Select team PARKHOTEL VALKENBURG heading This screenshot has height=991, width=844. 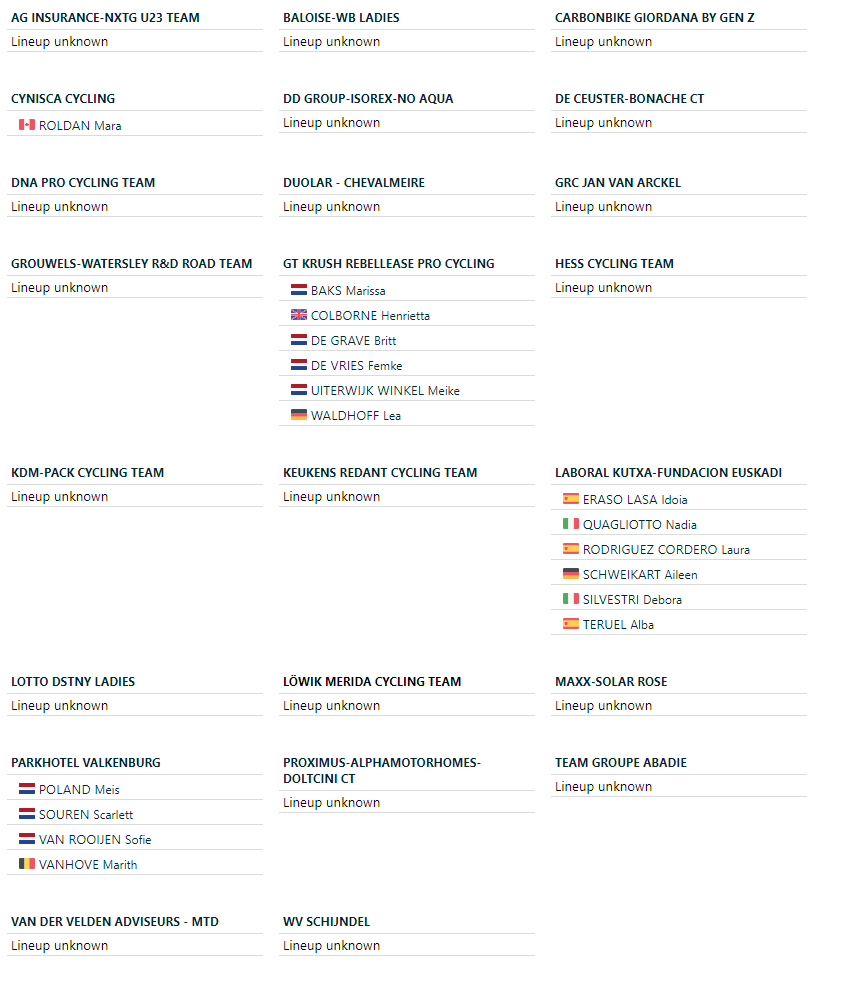click(86, 763)
